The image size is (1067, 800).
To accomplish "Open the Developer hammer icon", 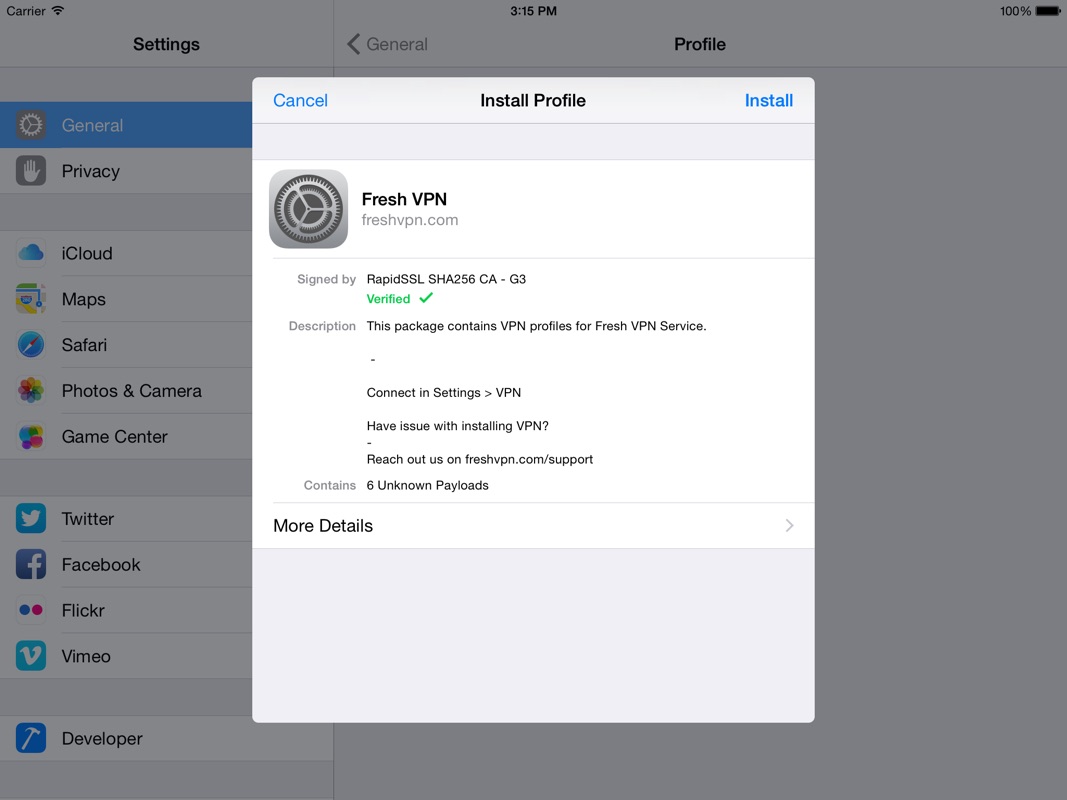I will [x=31, y=738].
